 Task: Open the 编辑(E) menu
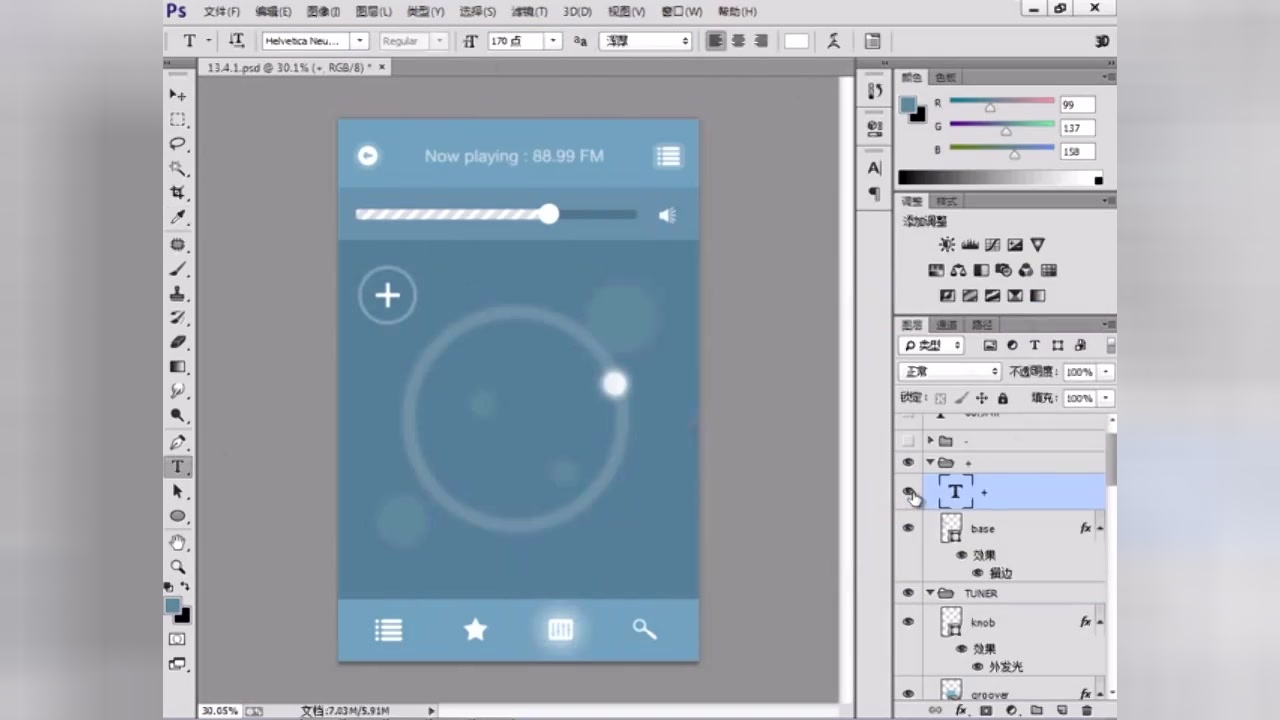[x=272, y=12]
